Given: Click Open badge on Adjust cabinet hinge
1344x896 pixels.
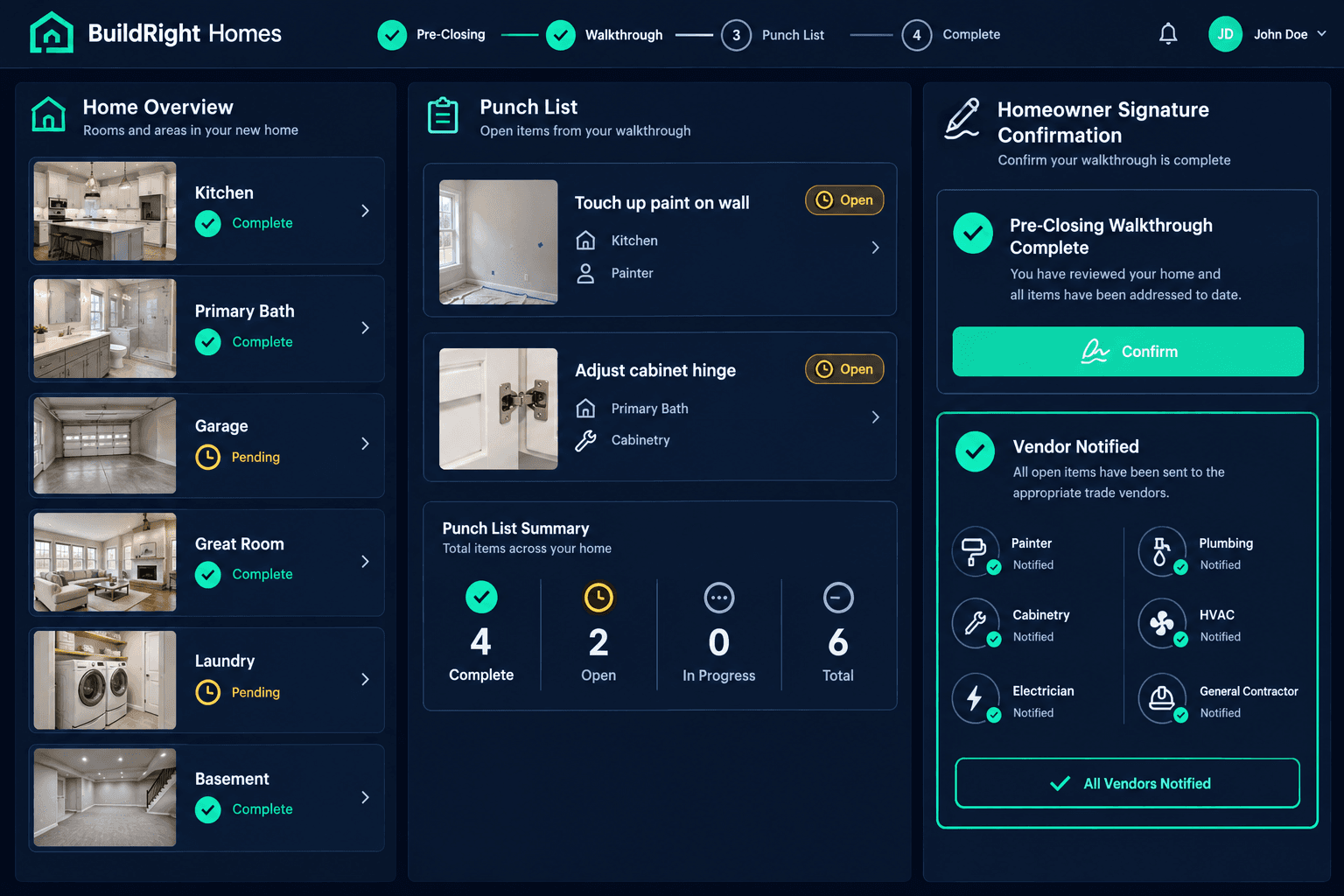Looking at the screenshot, I should click(x=844, y=369).
